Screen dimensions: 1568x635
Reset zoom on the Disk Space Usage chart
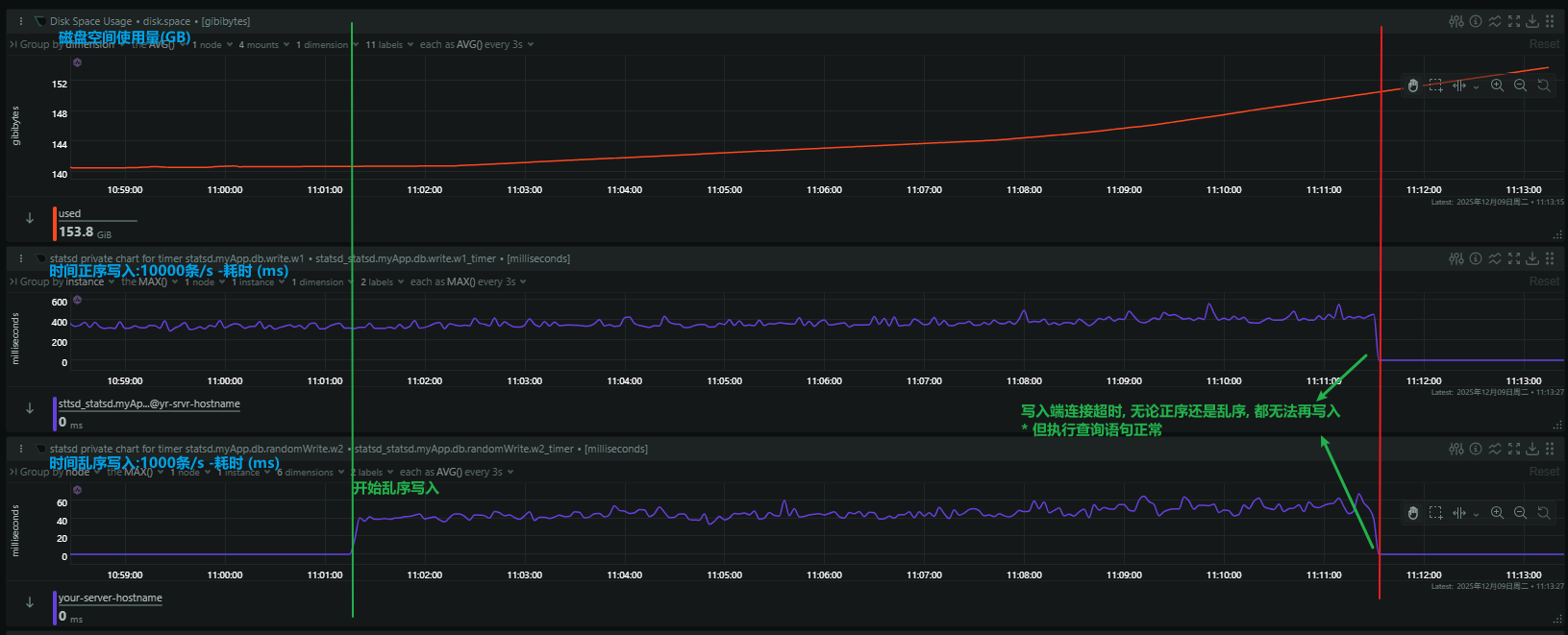point(1543,85)
